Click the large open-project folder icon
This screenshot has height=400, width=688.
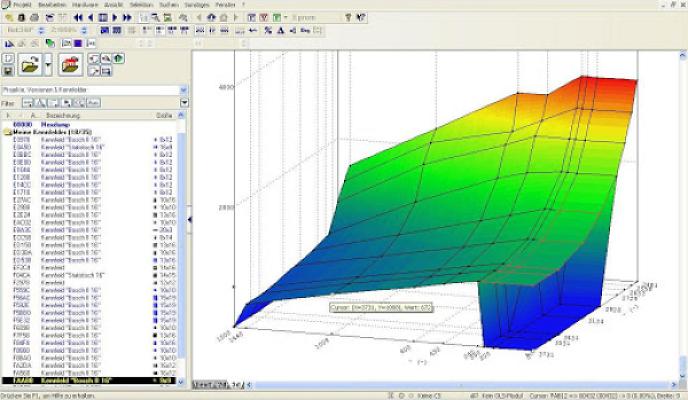32,65
